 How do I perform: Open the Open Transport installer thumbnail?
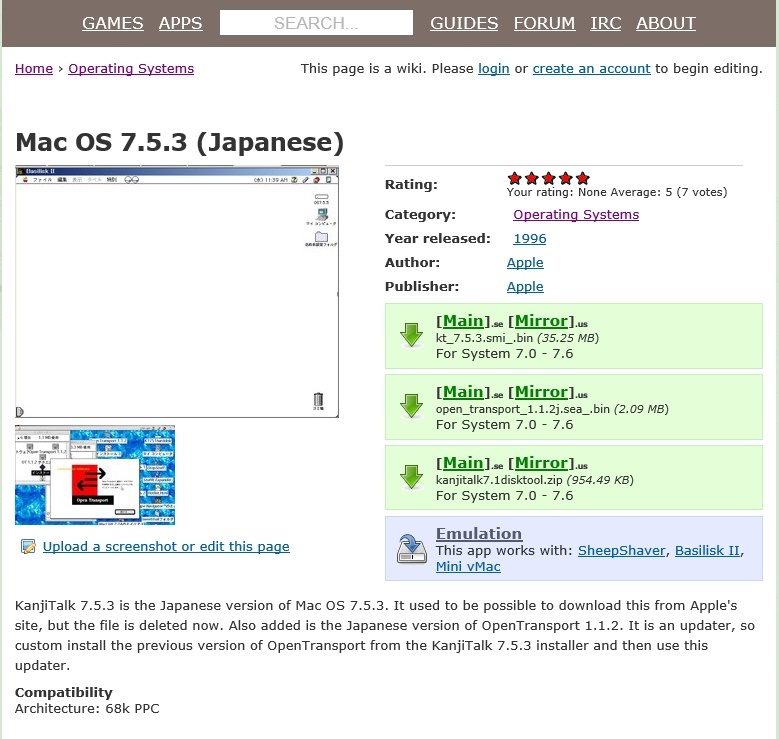[95, 475]
